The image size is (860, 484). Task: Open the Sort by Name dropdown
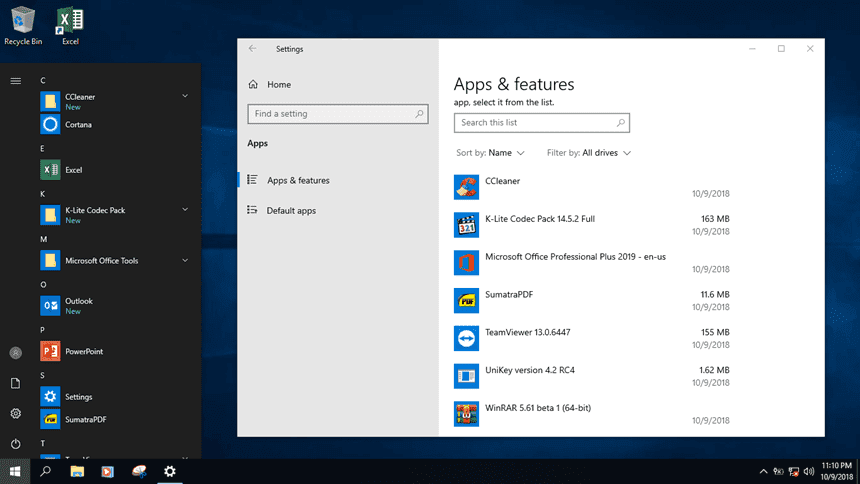pos(490,153)
